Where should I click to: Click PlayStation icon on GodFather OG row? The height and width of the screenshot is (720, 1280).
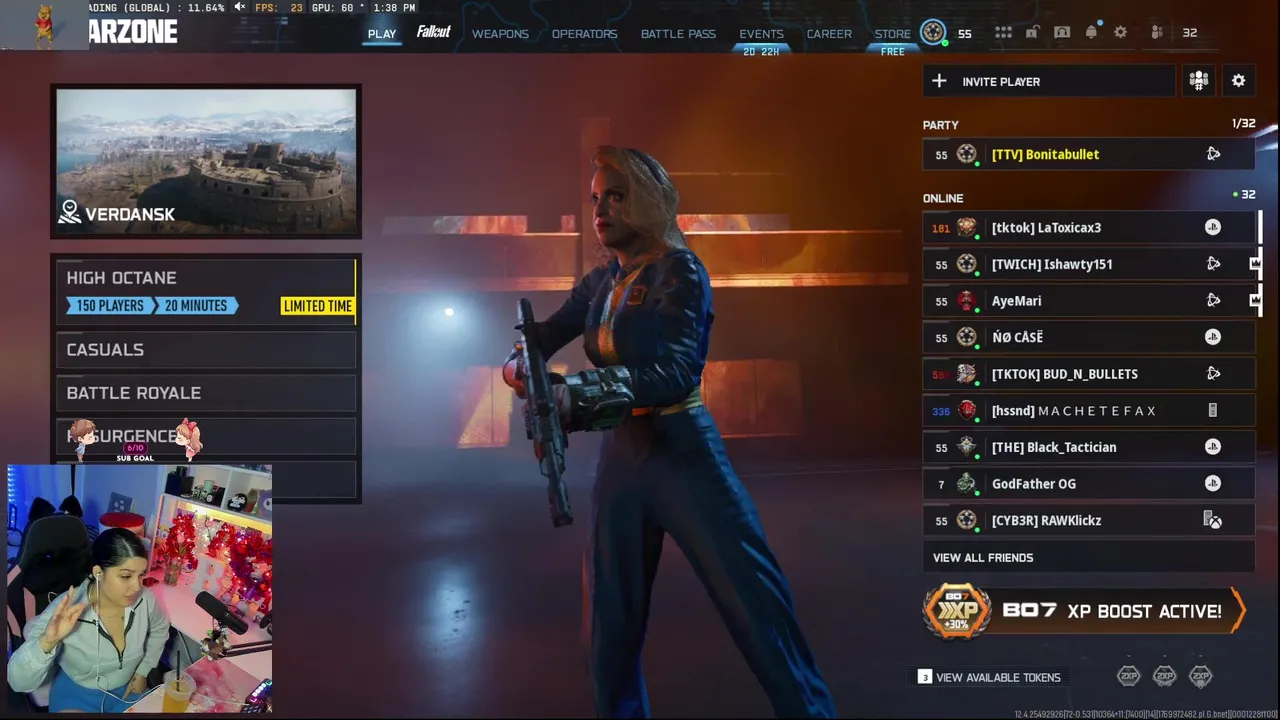(x=1213, y=483)
